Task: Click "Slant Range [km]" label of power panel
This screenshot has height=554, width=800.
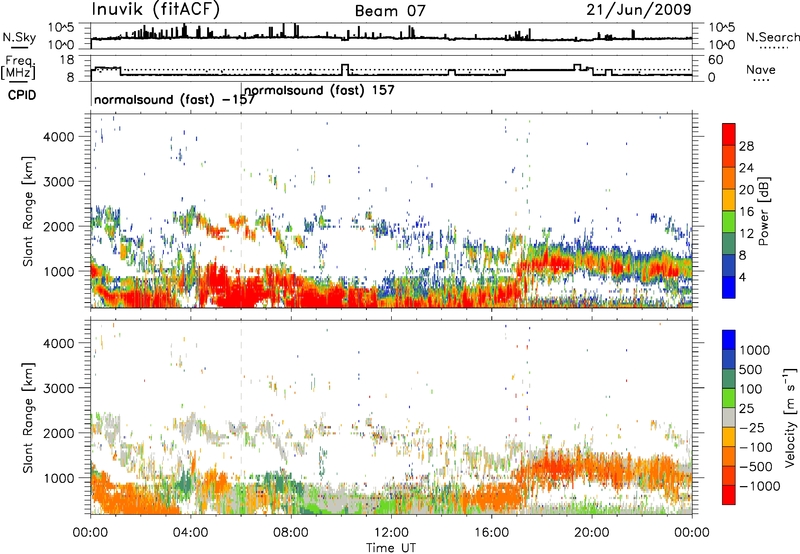Action: [x=28, y=211]
